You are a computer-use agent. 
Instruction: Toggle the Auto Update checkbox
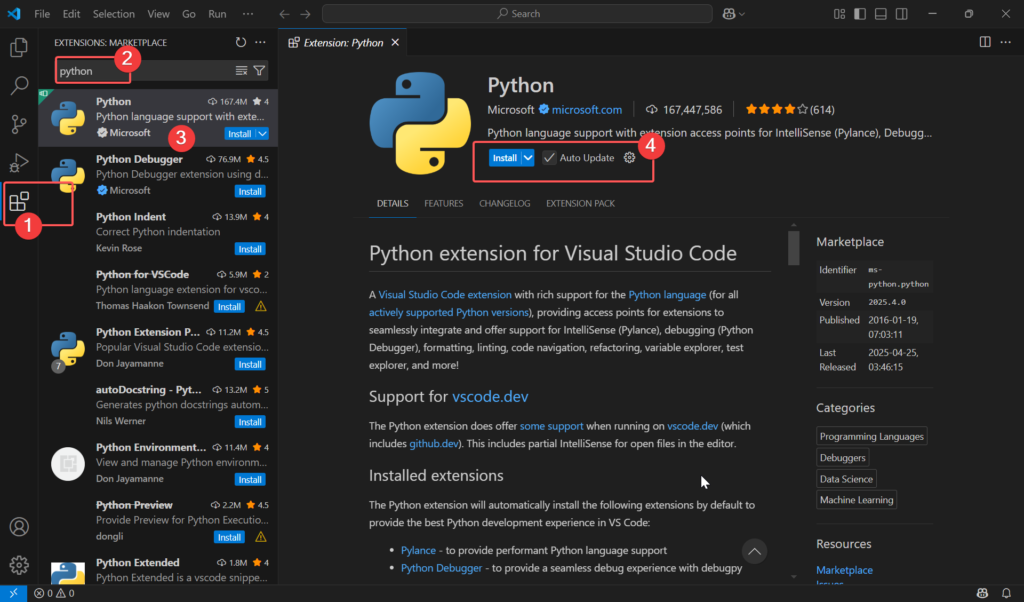click(549, 158)
